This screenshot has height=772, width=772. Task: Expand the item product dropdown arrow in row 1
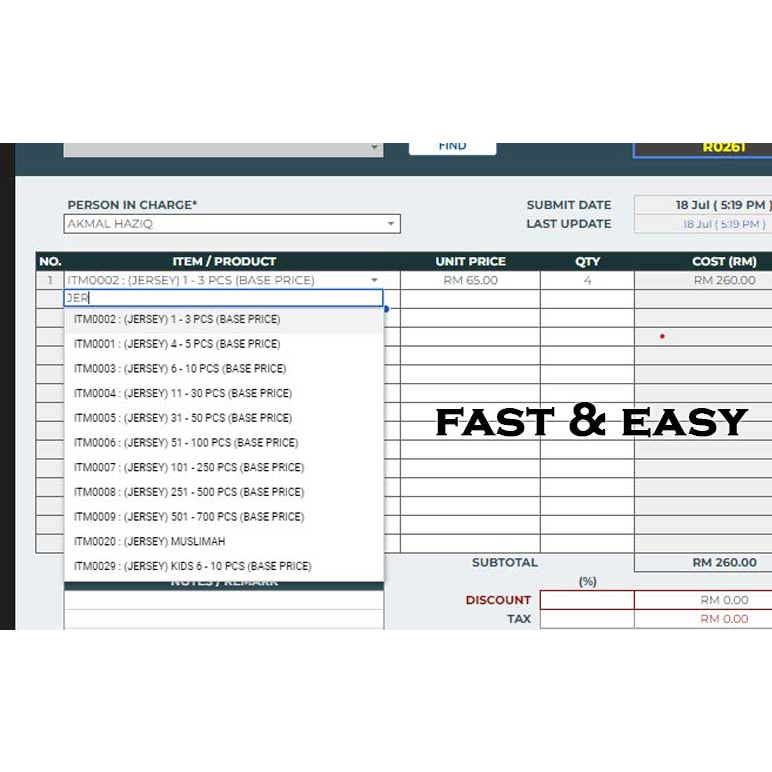(x=375, y=281)
